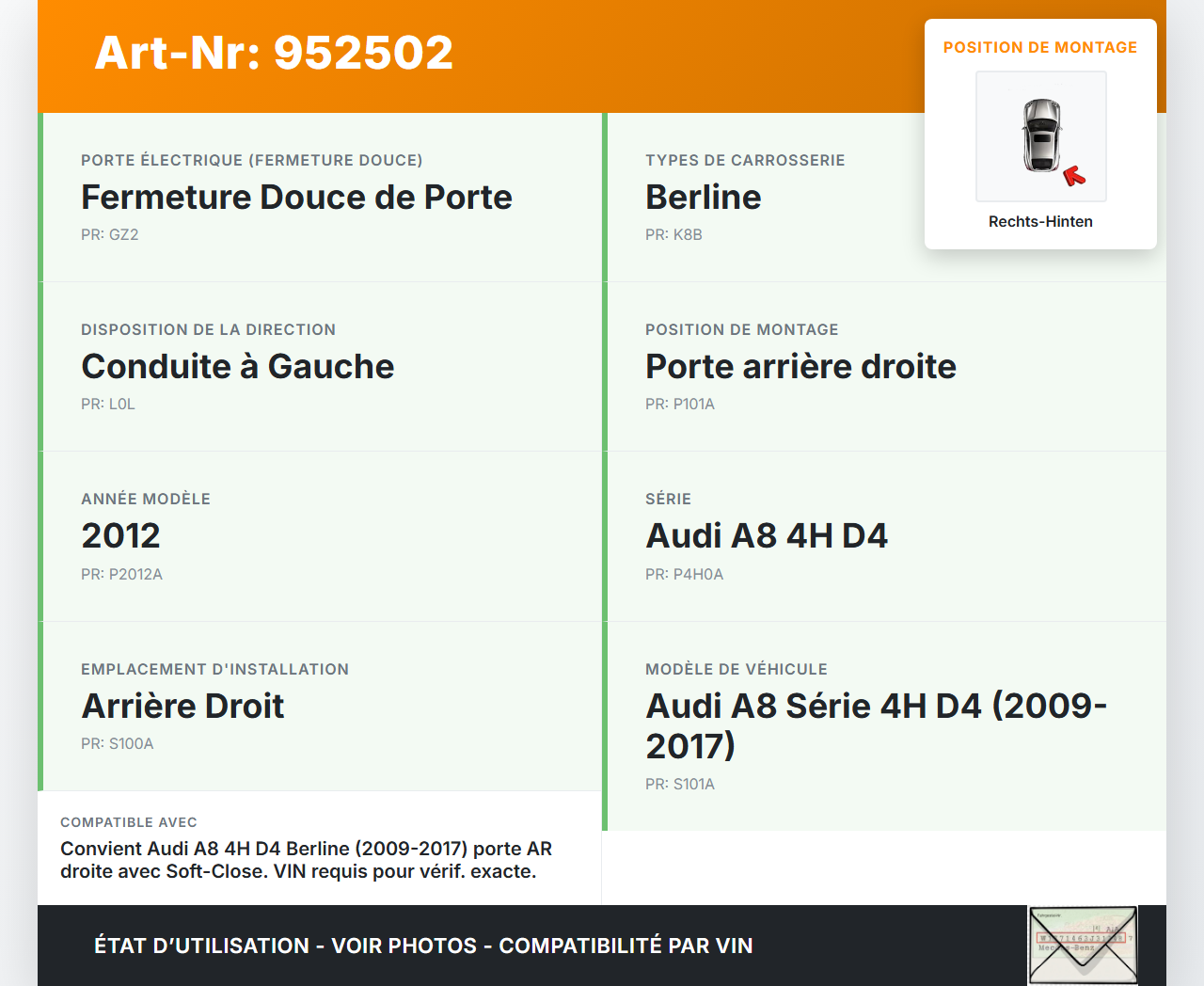Select the 'Conduite à Gauche' steering entry
1204x986 pixels.
coord(237,367)
